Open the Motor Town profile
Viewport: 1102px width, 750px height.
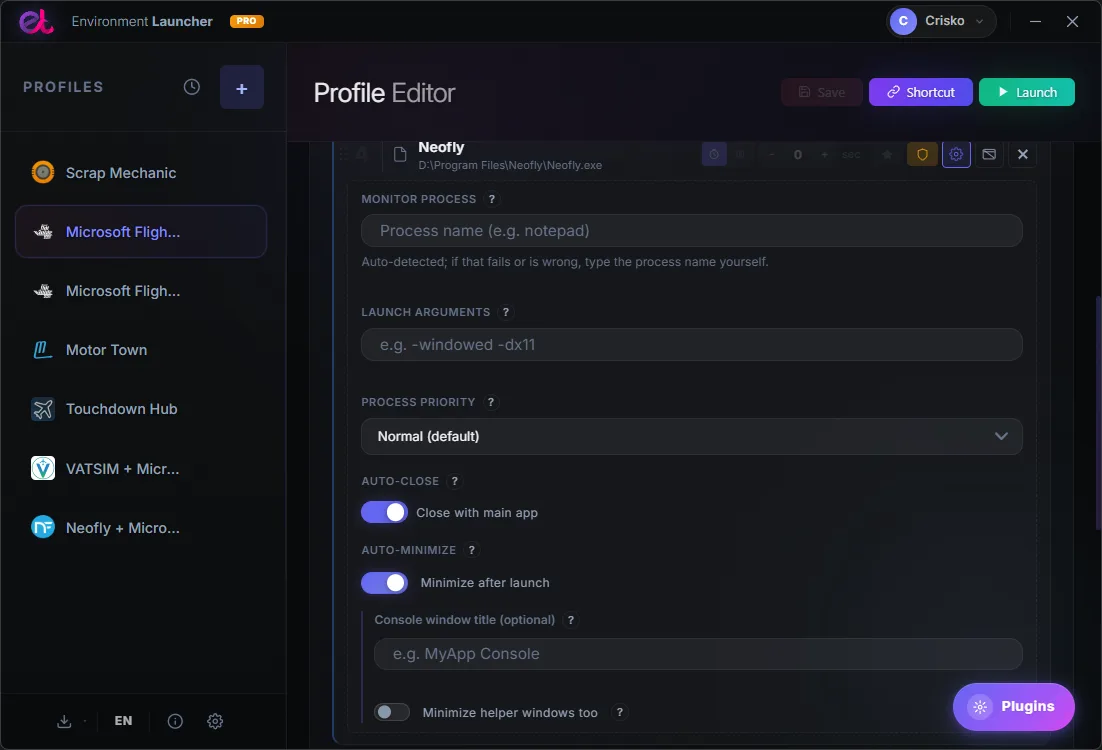pyautogui.click(x=141, y=349)
